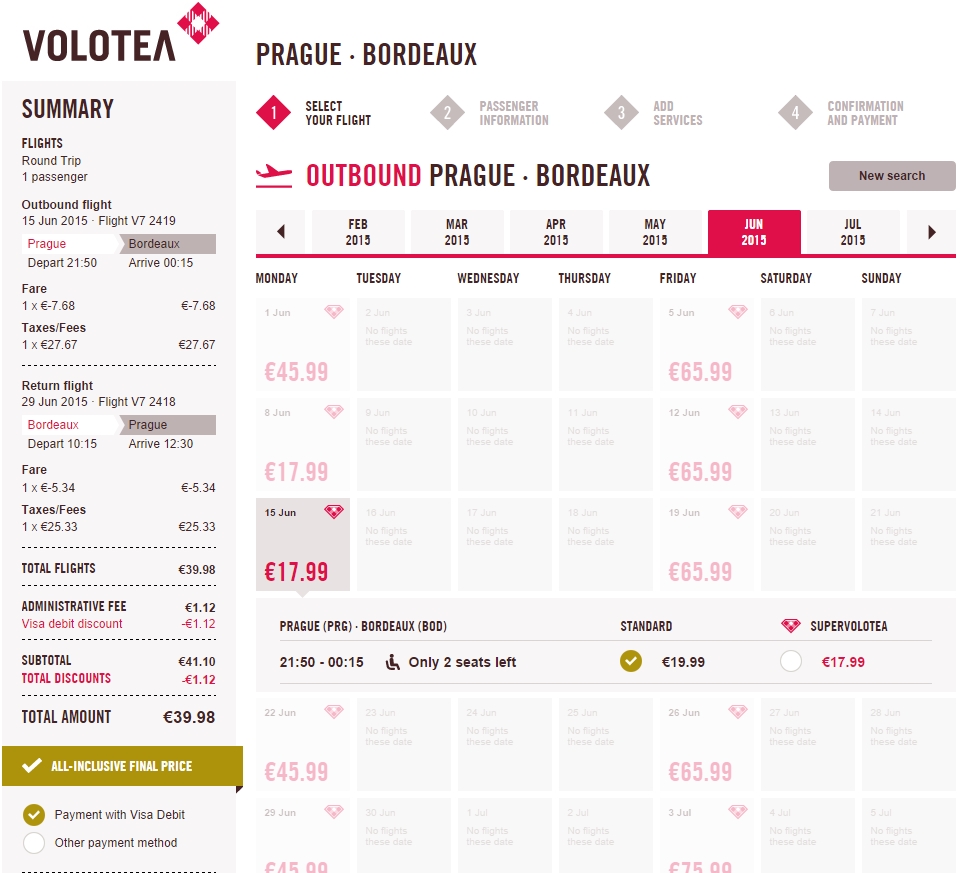This screenshot has width=964, height=873.
Task: Switch to the MAY 2015 tab
Action: (655, 232)
